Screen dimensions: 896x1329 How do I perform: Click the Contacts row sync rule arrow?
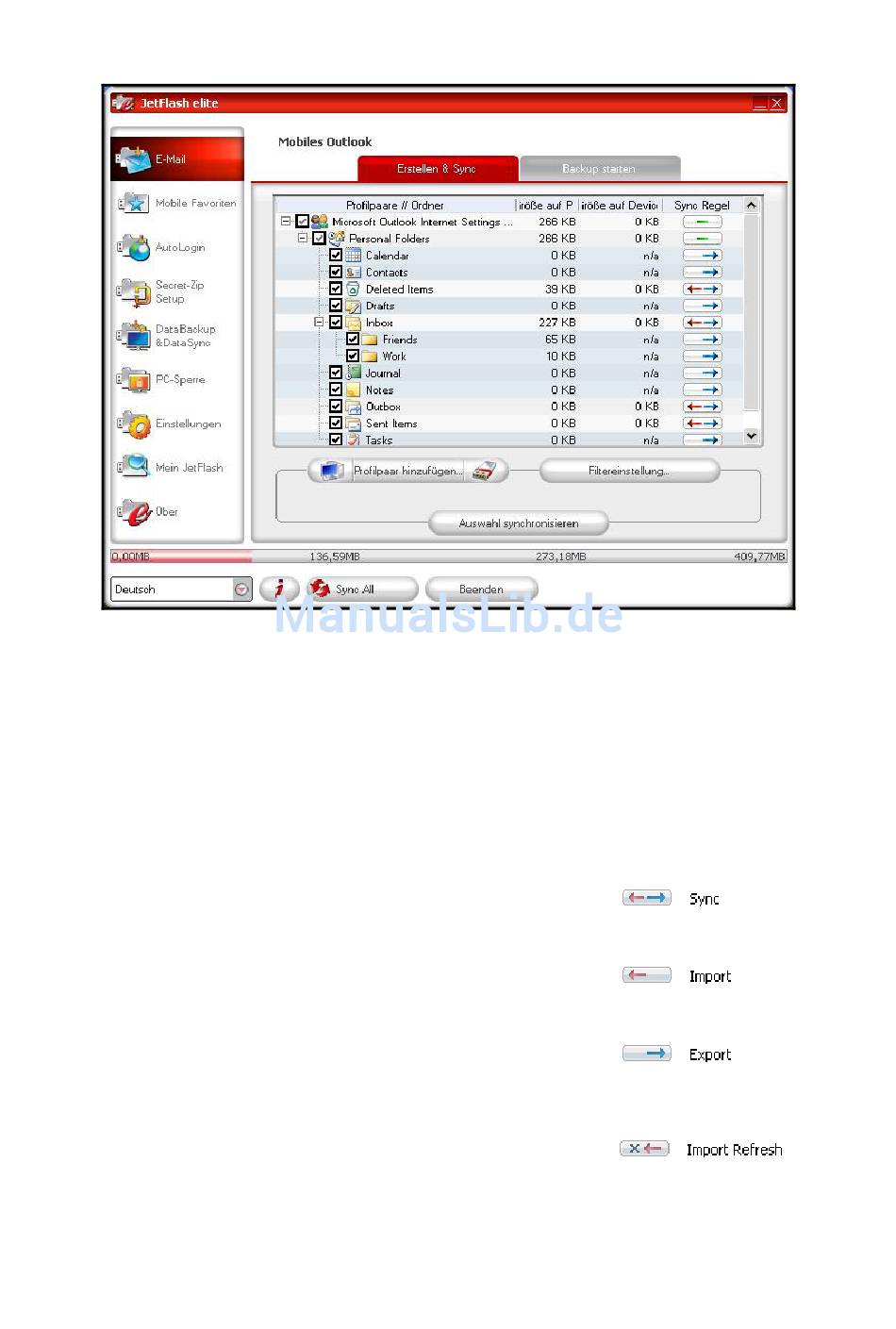point(703,273)
